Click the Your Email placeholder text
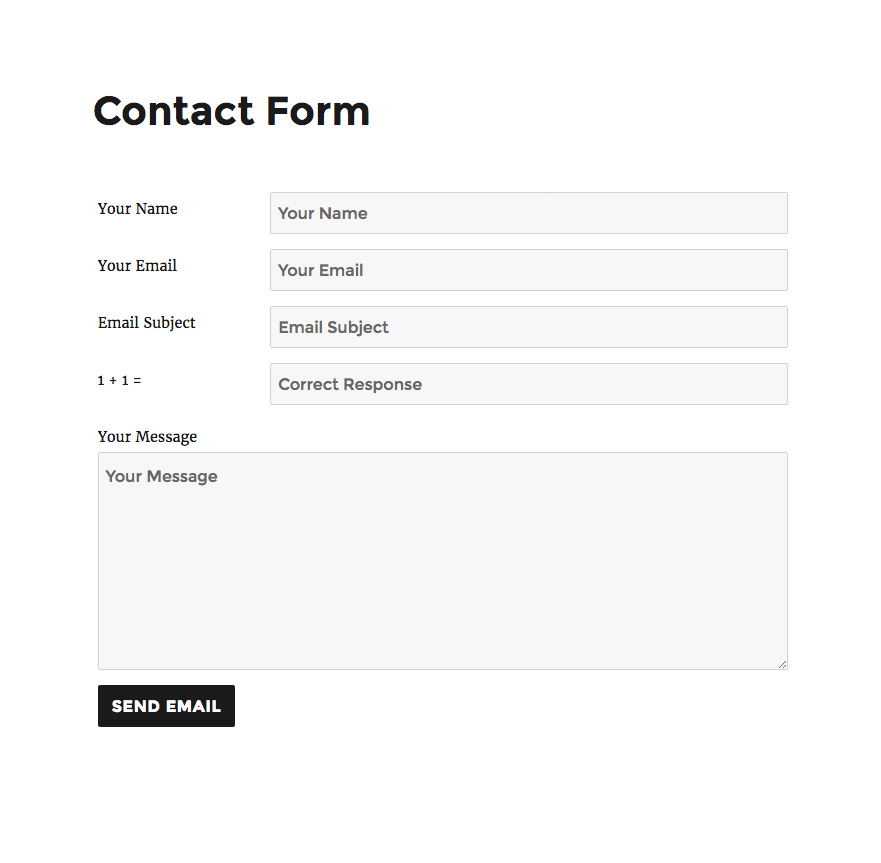The image size is (881, 863). coord(320,270)
